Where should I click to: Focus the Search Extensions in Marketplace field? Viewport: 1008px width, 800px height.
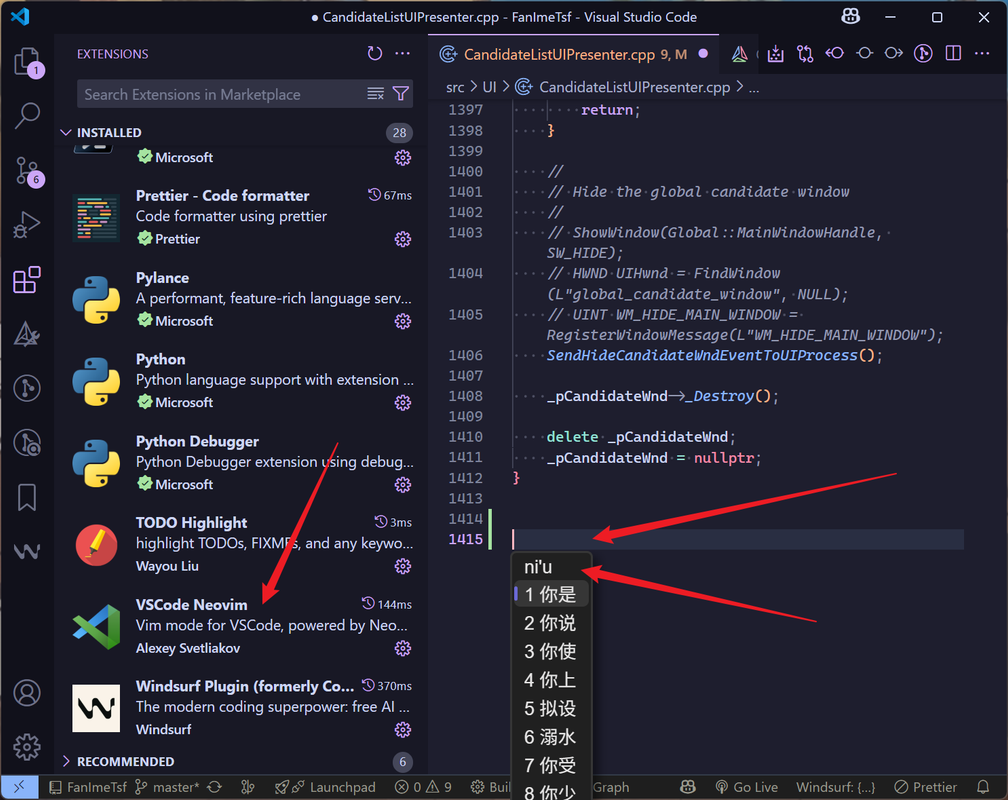click(x=224, y=94)
